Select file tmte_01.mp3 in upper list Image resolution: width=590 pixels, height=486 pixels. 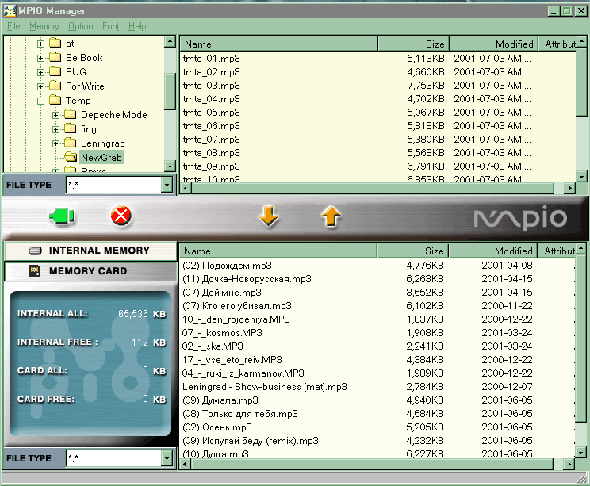click(211, 59)
